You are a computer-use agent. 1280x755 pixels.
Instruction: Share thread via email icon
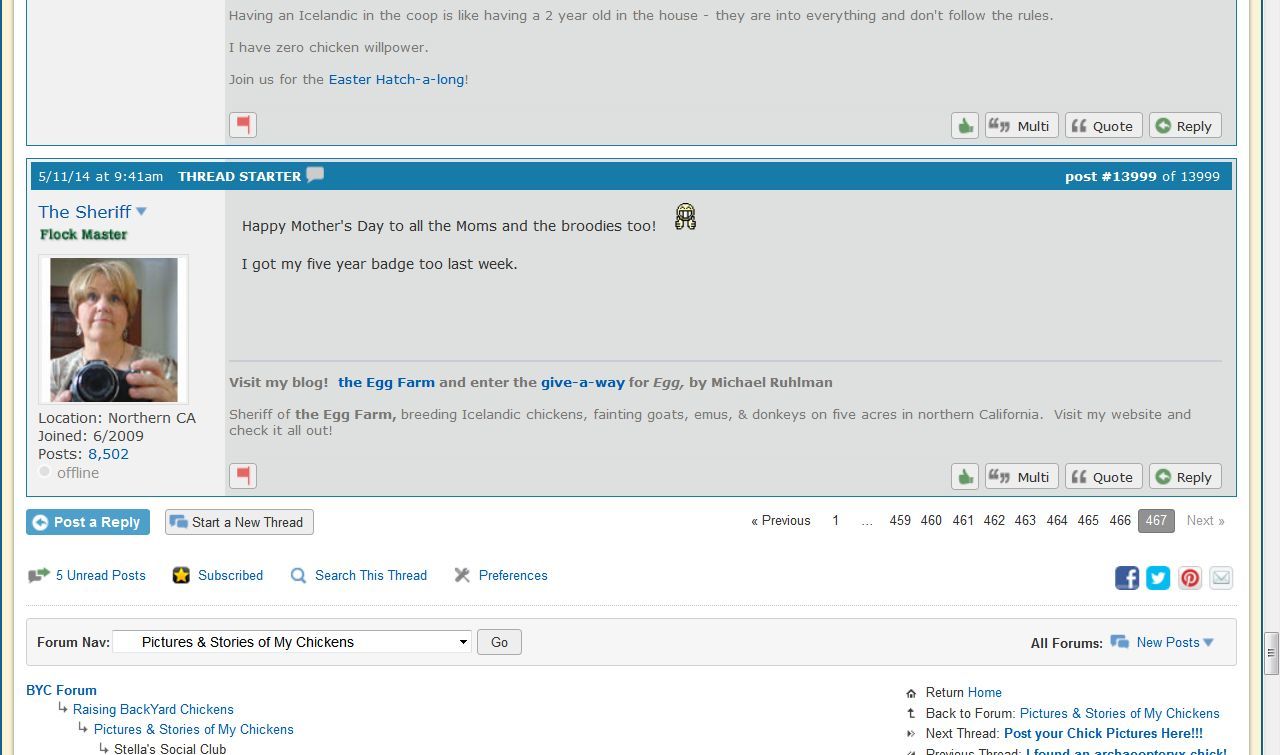[x=1221, y=578]
